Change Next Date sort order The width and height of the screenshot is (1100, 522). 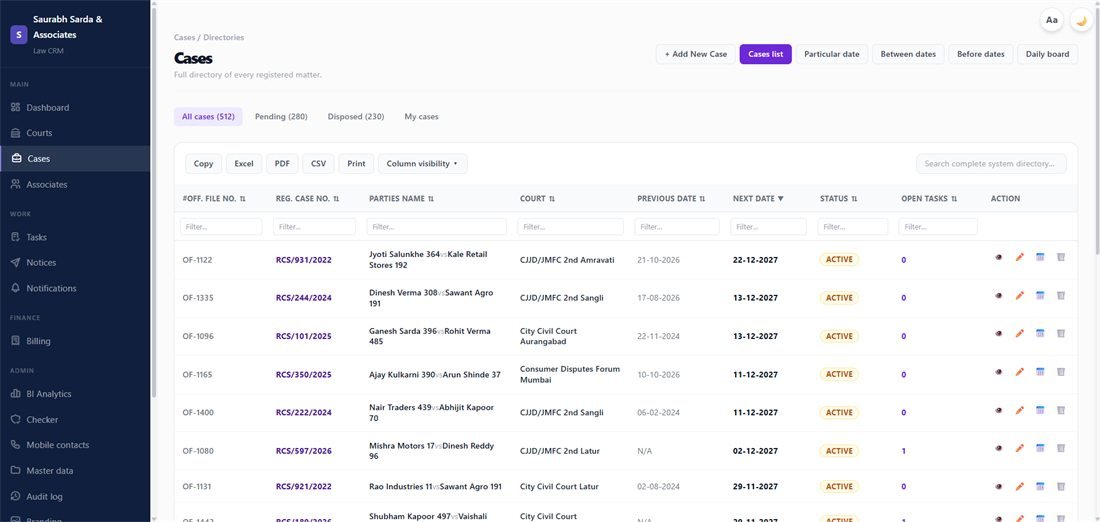click(758, 199)
